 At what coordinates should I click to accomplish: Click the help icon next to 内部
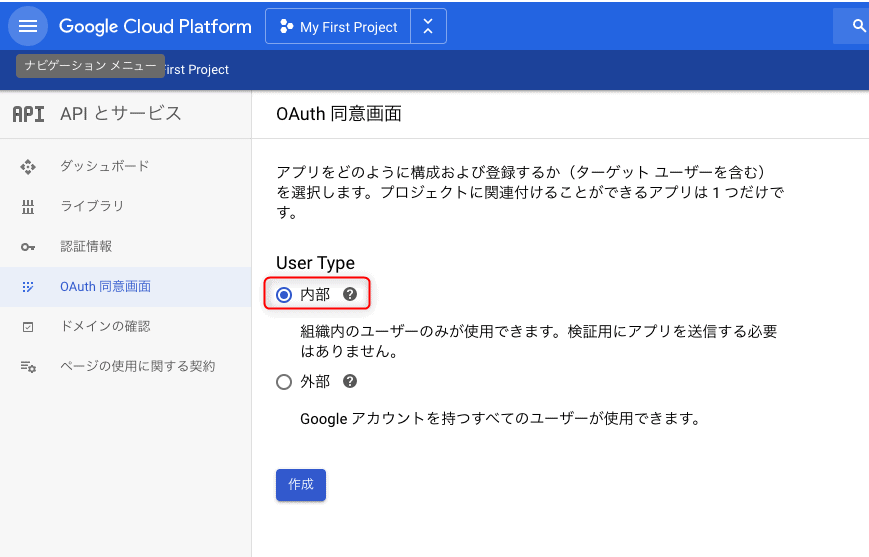[350, 294]
